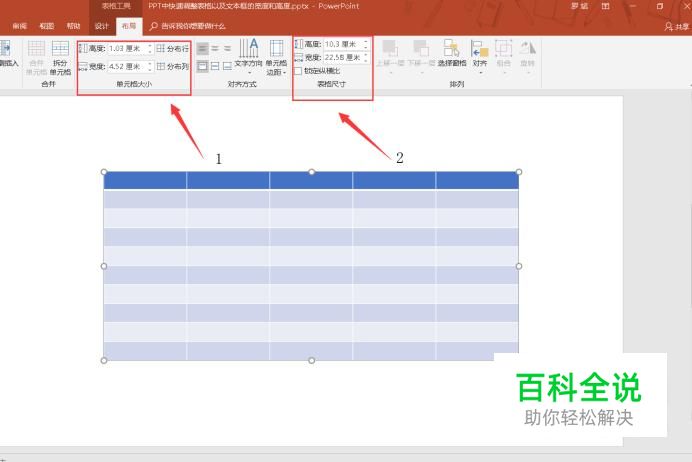Screen dimensions: 692x462
Task: Open the 选择窗格 (Selection Pane)
Action: tap(452, 54)
